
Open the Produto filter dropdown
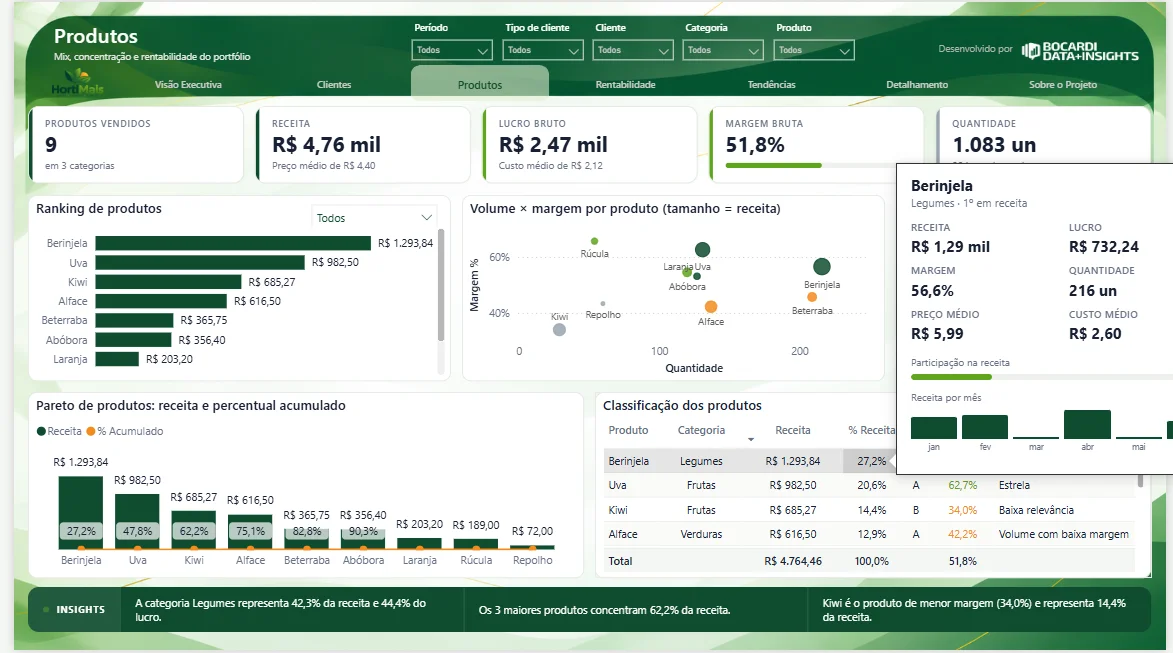coord(813,50)
